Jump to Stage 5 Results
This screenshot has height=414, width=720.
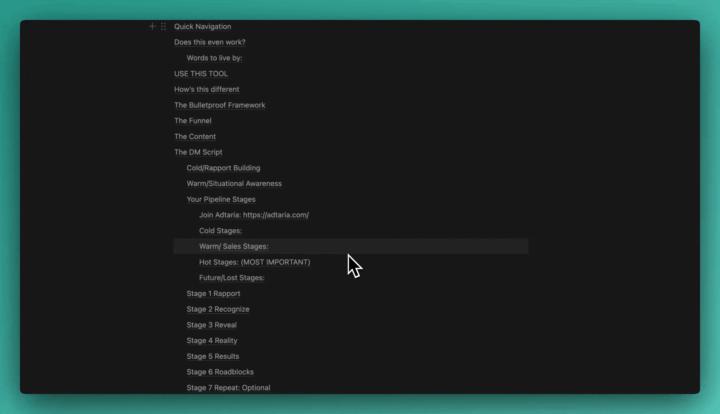[213, 356]
